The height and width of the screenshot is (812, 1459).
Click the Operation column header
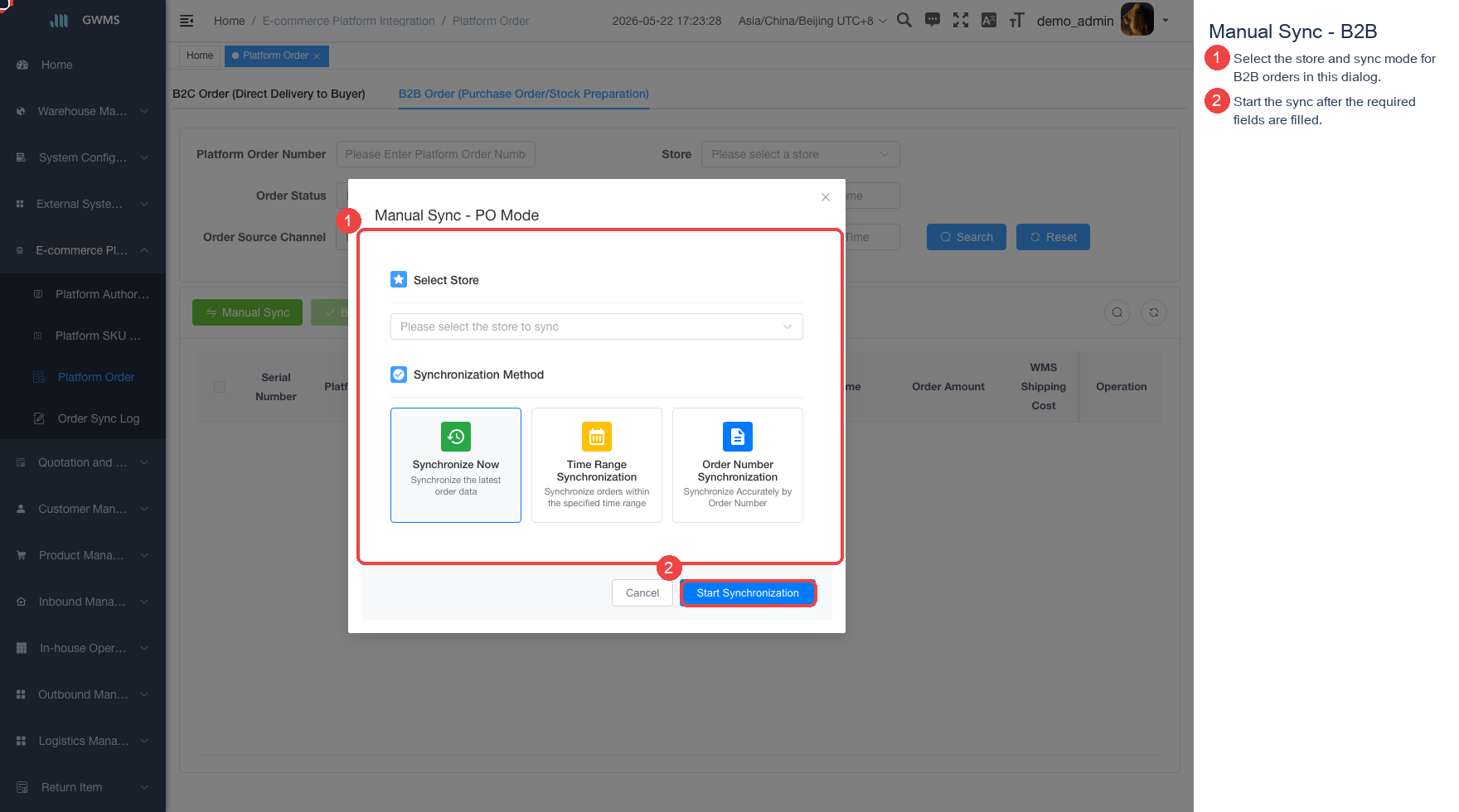coord(1121,387)
